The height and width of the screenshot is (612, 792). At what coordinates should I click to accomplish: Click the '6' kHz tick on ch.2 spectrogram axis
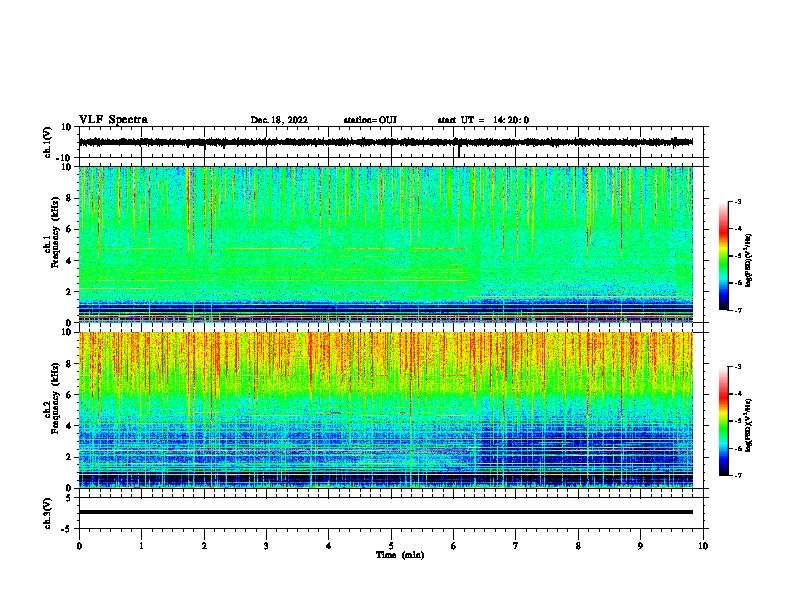[70, 394]
